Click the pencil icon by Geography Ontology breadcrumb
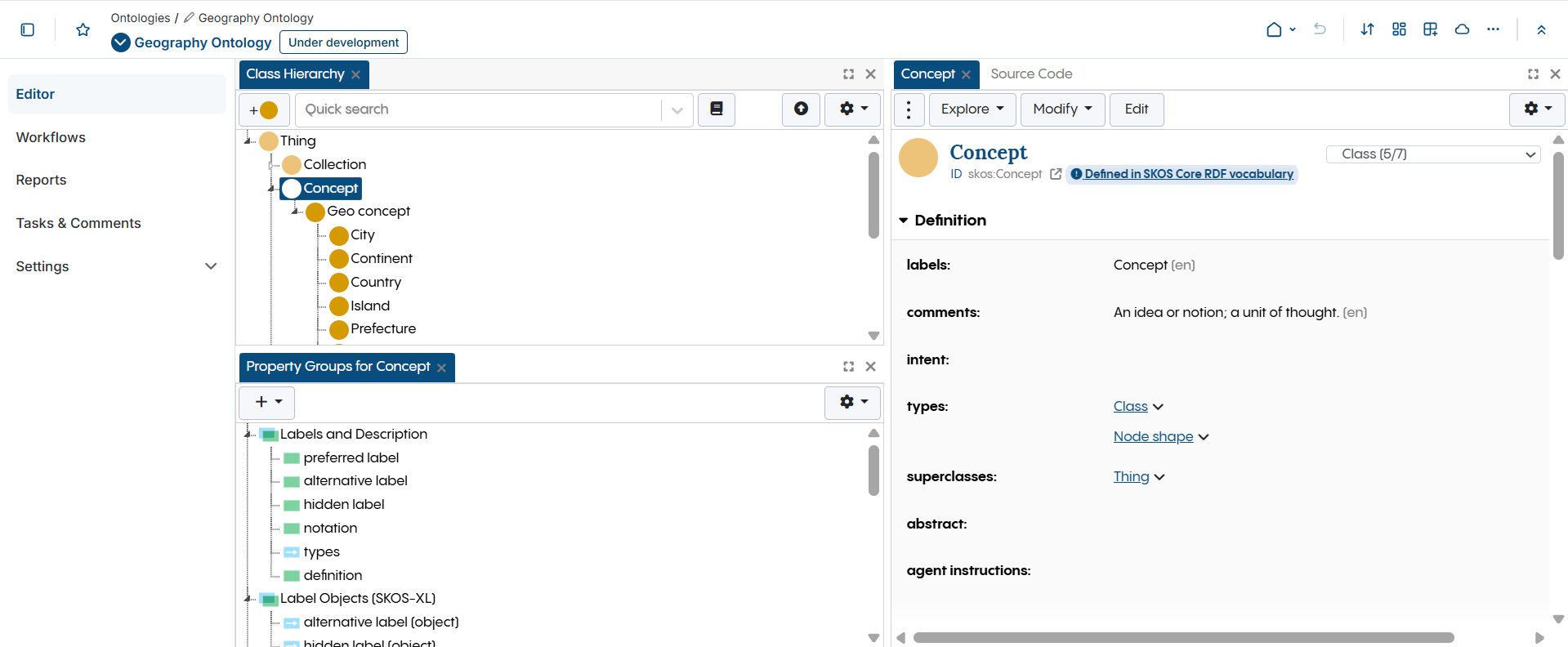Viewport: 1568px width, 647px height. 189,17
